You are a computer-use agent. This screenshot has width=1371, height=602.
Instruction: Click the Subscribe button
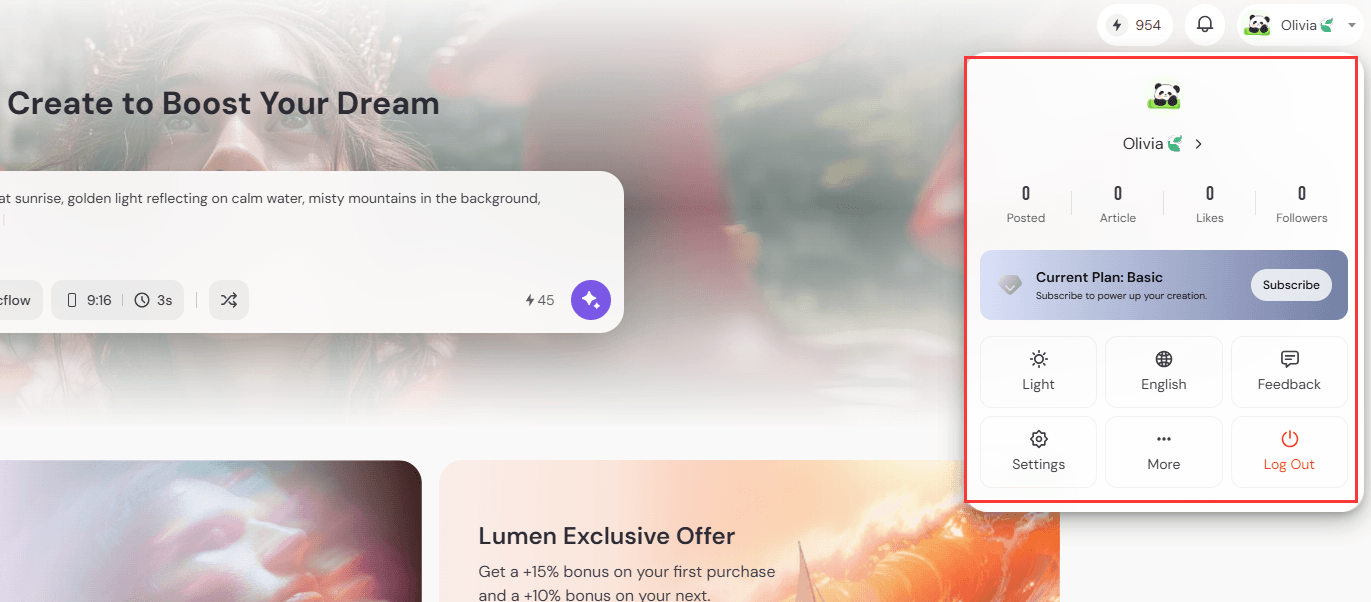pyautogui.click(x=1291, y=285)
